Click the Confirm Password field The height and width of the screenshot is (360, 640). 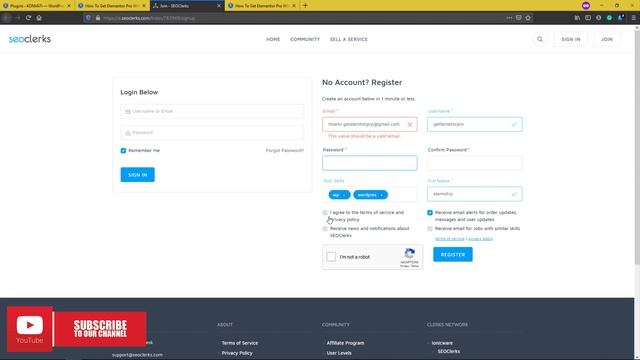click(x=475, y=163)
